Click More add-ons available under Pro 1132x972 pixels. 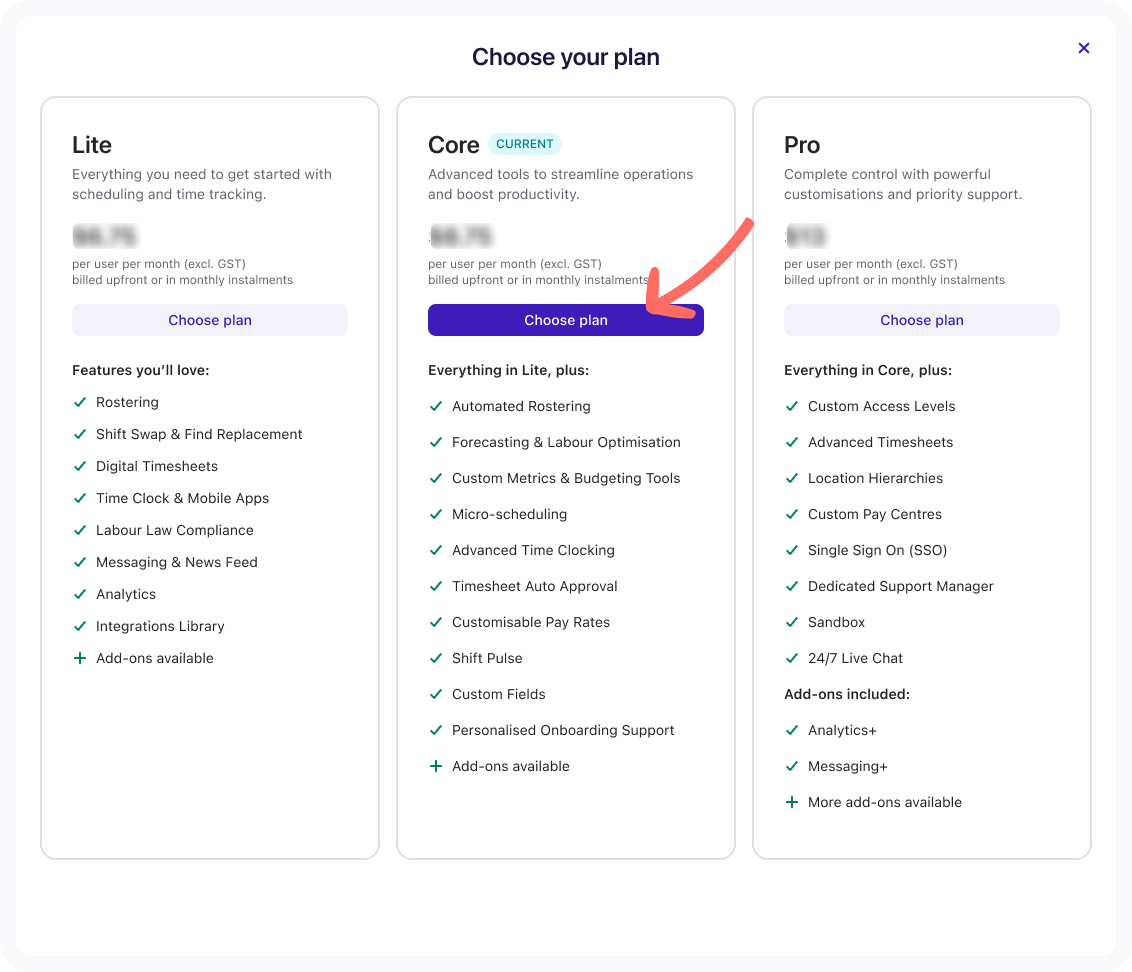click(x=885, y=802)
